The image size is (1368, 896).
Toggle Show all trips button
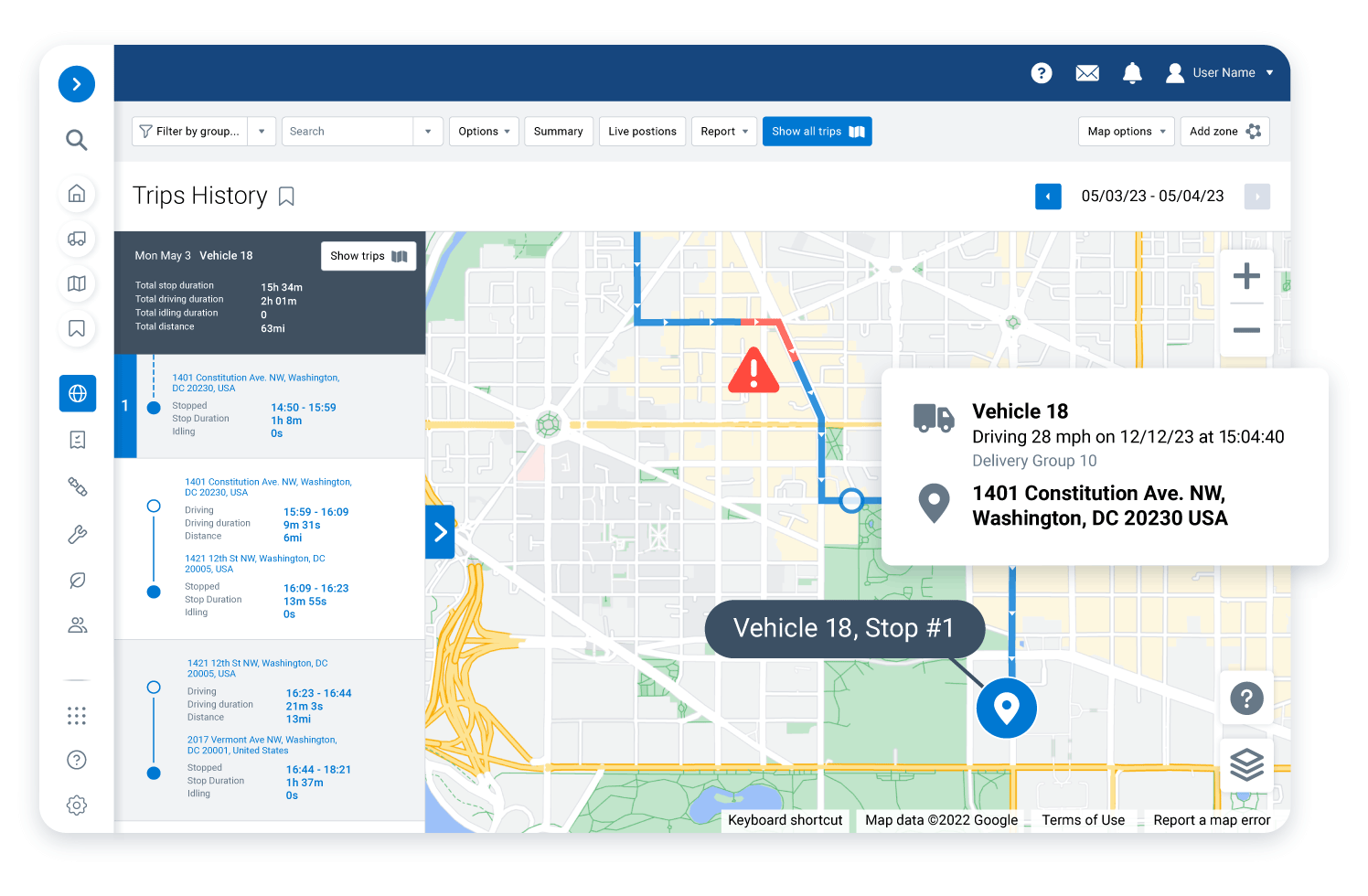817,132
